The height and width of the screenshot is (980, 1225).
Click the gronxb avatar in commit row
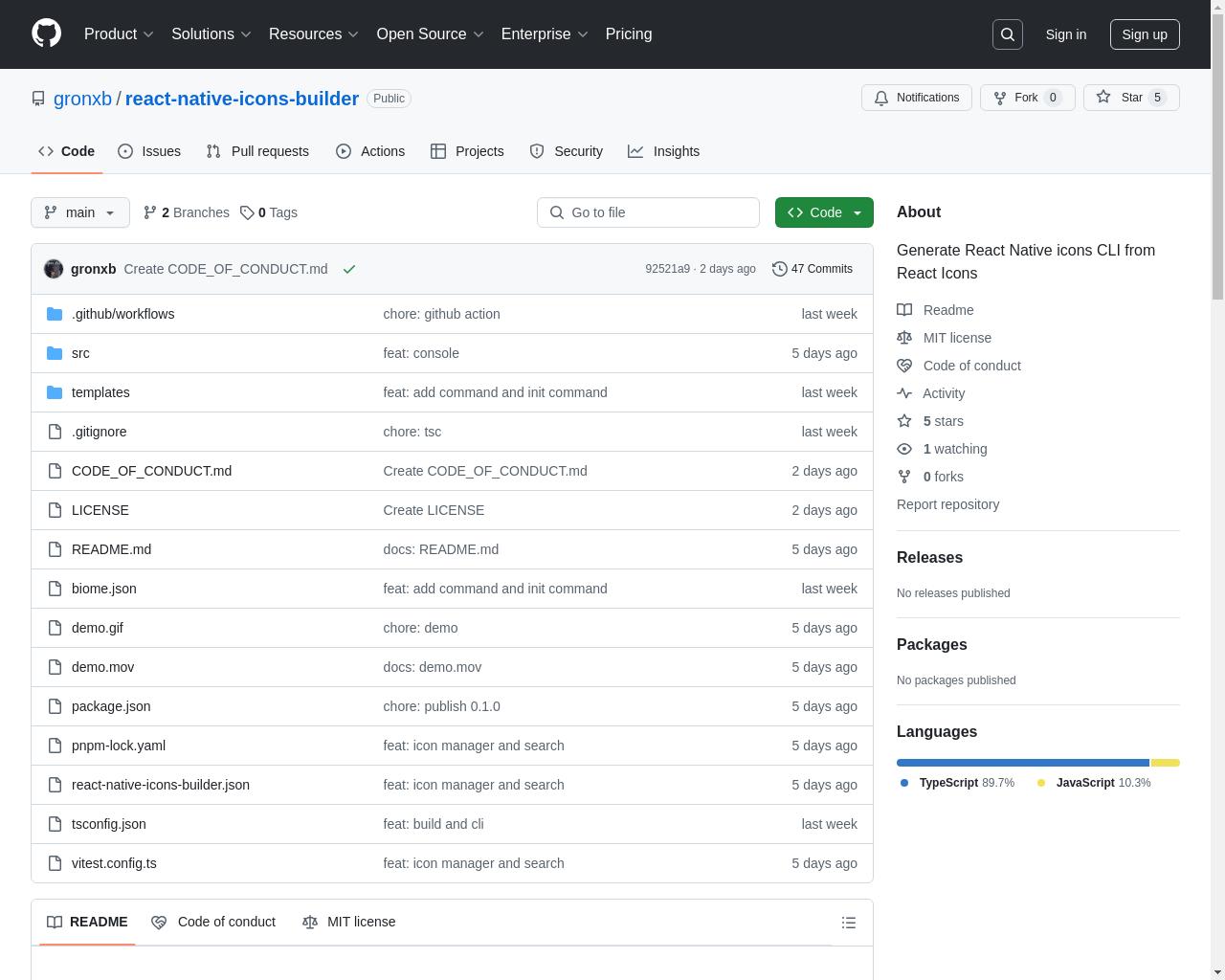(54, 269)
